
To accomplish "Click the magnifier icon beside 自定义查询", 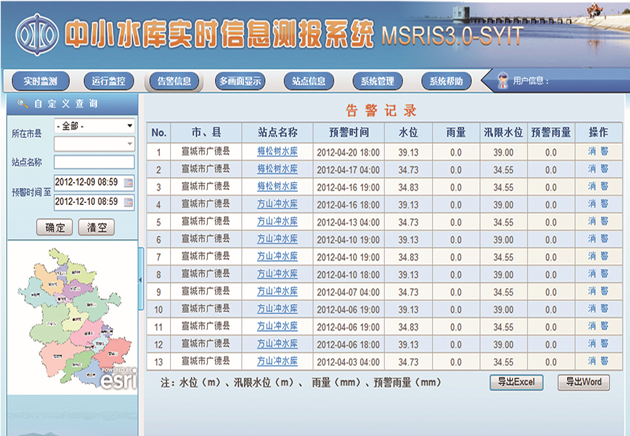I will [22, 104].
